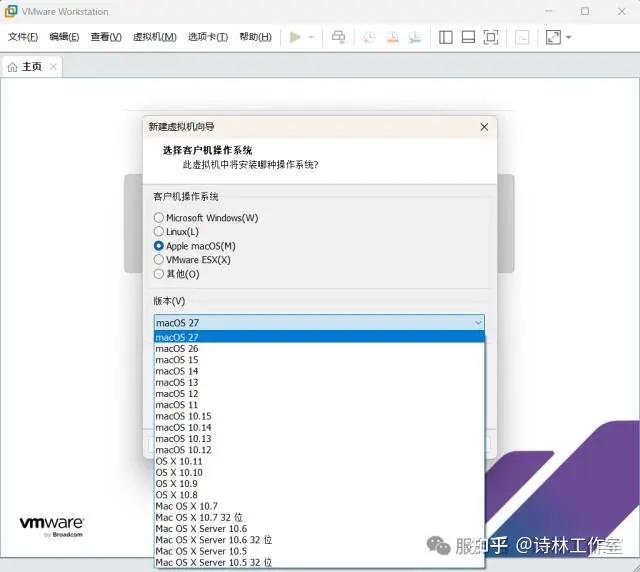The image size is (640, 572).
Task: Maximize the VMware Workstation window
Action: (x=585, y=11)
